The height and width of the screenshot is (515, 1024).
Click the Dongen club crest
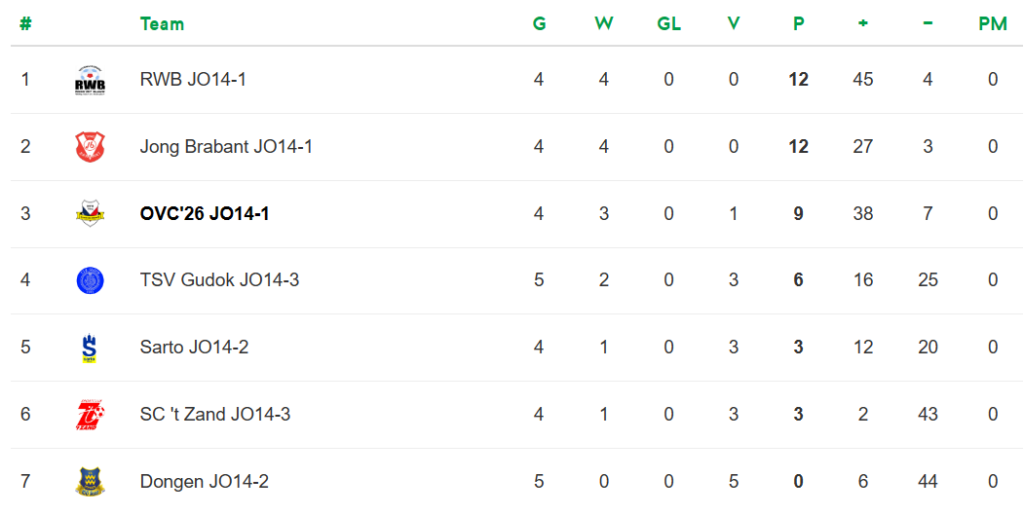[x=90, y=482]
